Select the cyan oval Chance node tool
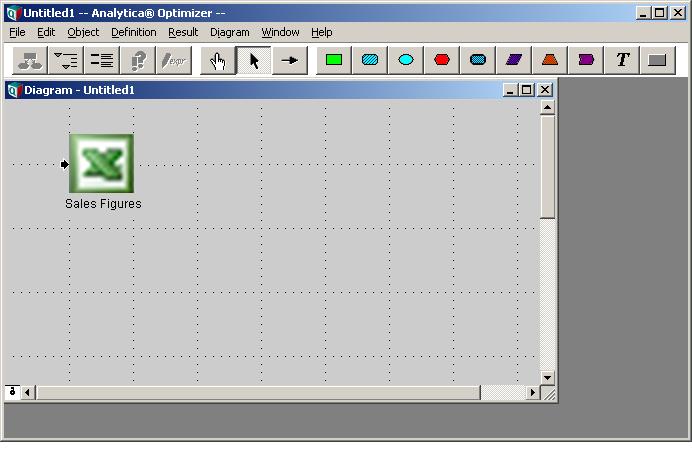This screenshot has width=692, height=460. pyautogui.click(x=406, y=60)
